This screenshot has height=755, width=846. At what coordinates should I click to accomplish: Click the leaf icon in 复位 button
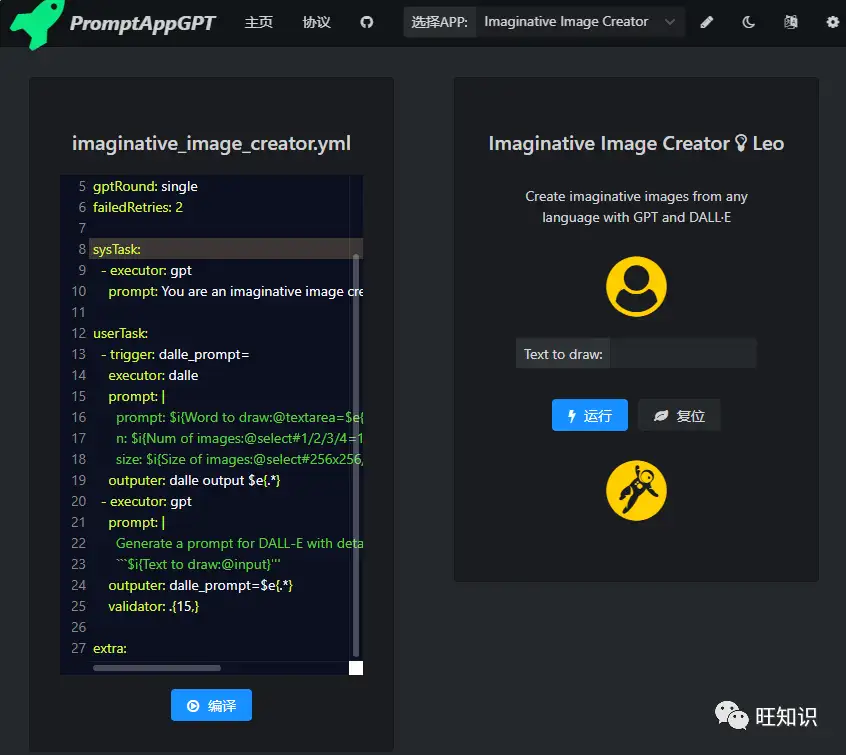point(661,416)
